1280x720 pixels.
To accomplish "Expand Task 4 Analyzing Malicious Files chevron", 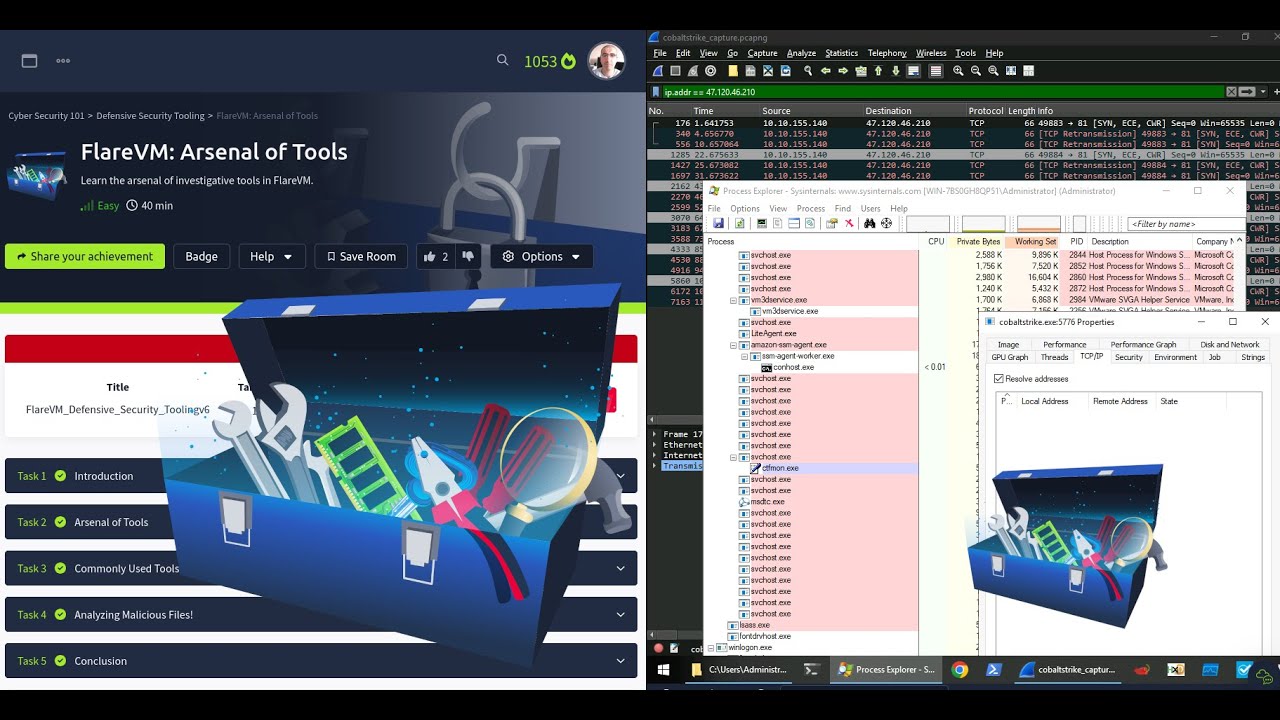I will point(620,614).
